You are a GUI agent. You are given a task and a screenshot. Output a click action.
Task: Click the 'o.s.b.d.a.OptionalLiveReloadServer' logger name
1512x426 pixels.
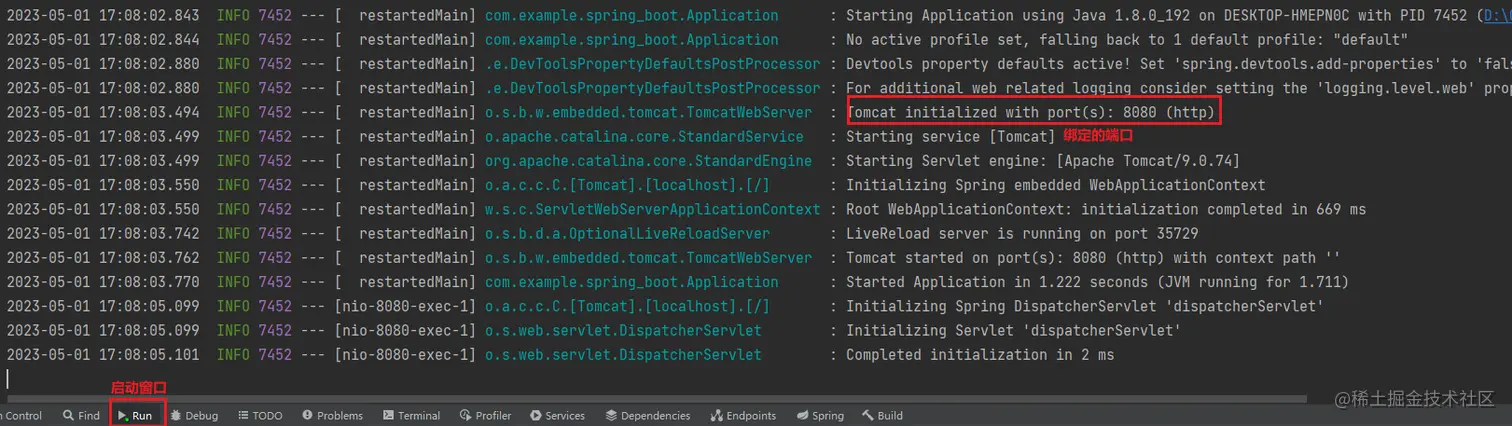click(627, 234)
